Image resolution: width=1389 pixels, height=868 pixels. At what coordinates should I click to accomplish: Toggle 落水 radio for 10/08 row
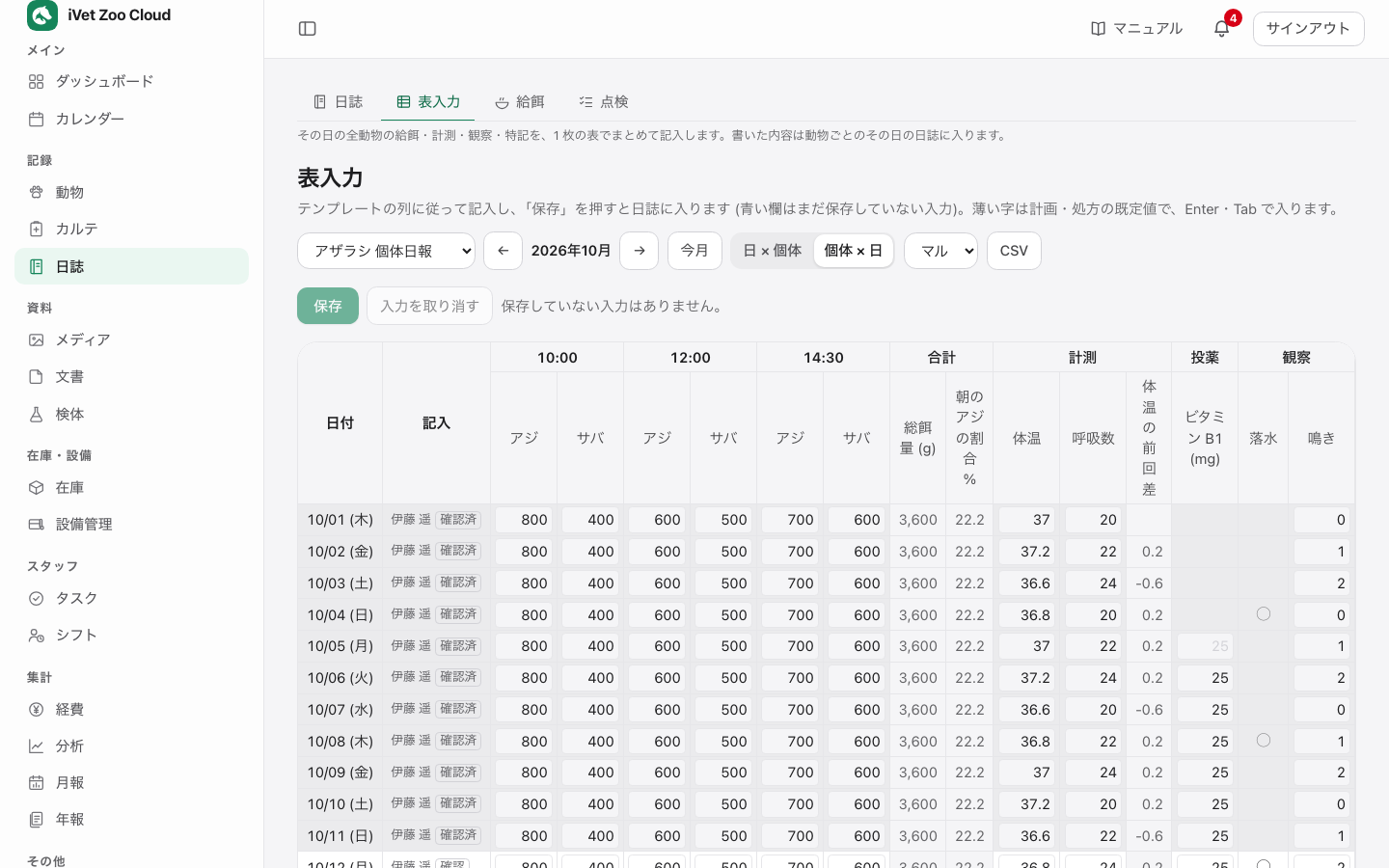pyautogui.click(x=1264, y=741)
